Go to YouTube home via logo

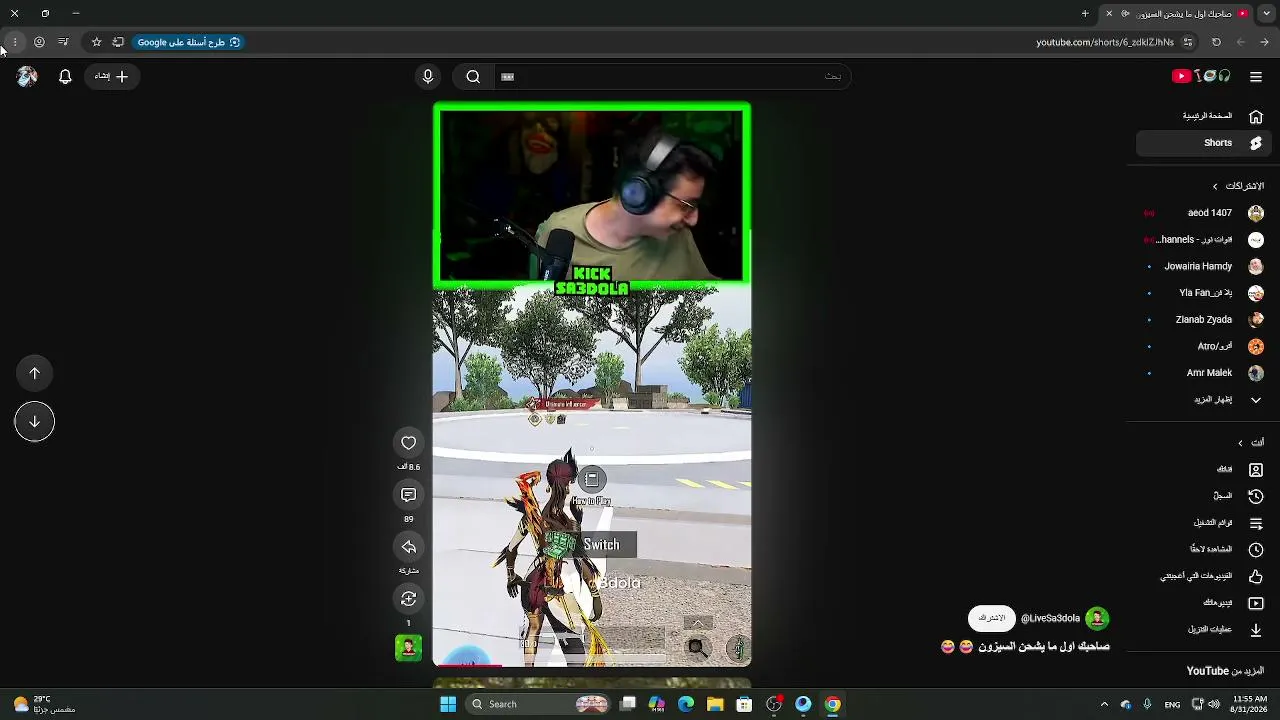click(1201, 76)
